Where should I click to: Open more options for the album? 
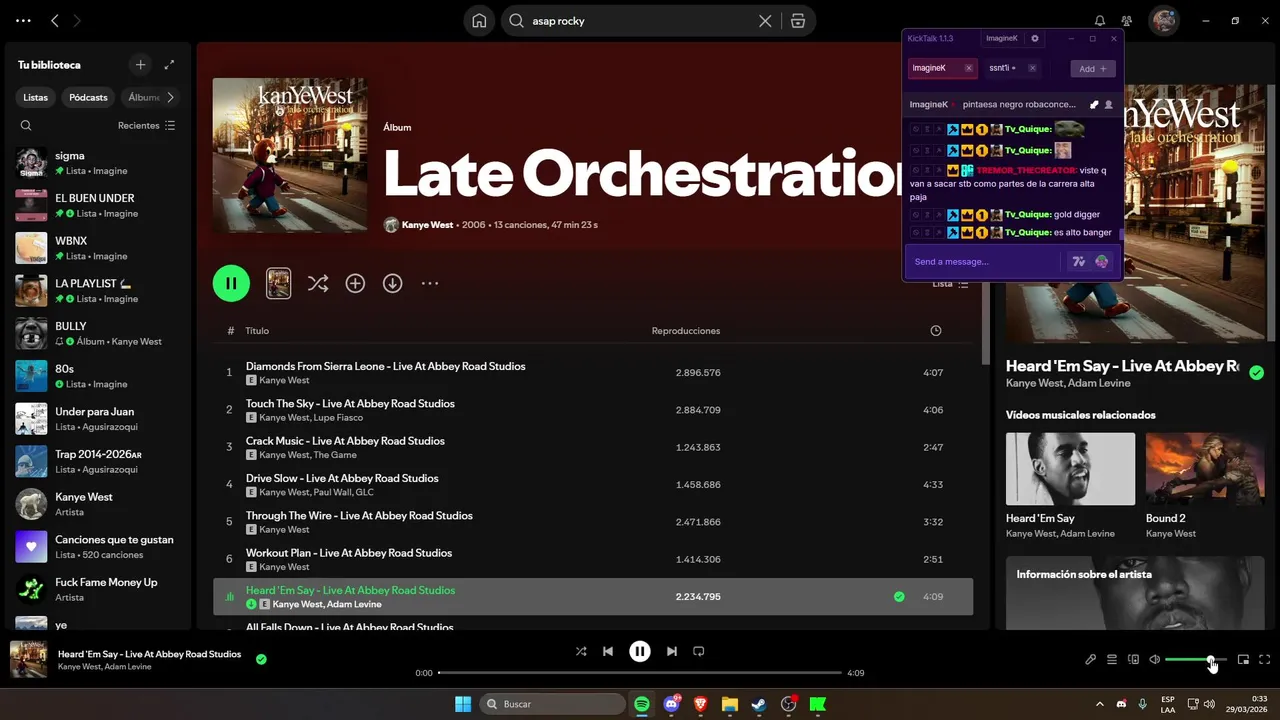[x=430, y=283]
